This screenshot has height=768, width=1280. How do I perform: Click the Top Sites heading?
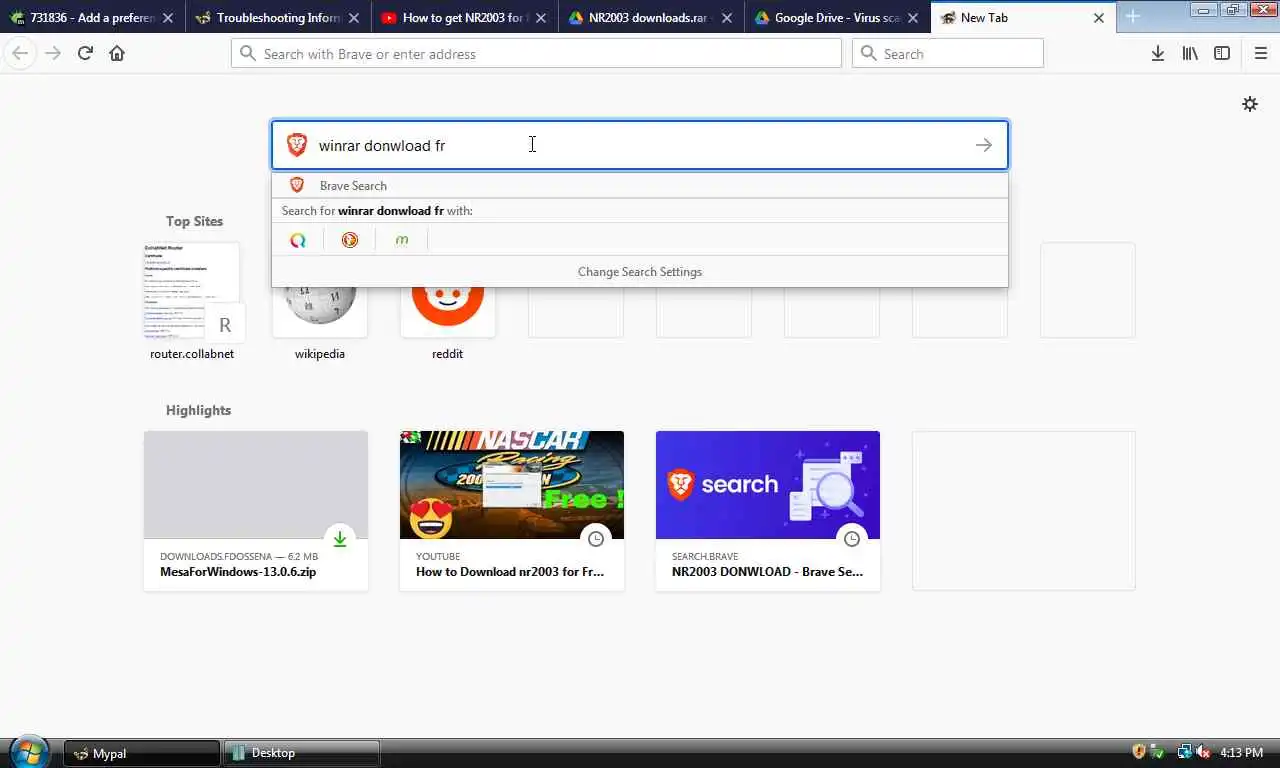coord(194,221)
